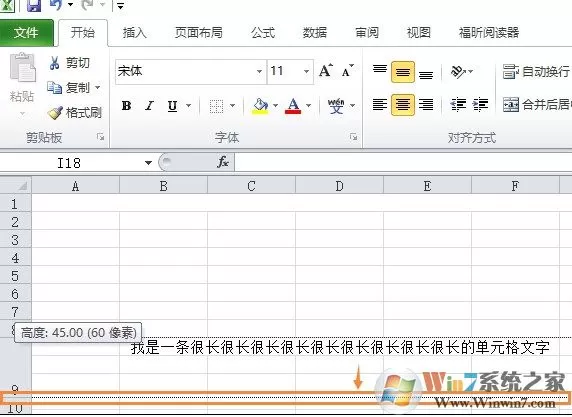Image resolution: width=572 pixels, height=417 pixels.
Task: Click the fx insert function icon
Action: coord(223,162)
